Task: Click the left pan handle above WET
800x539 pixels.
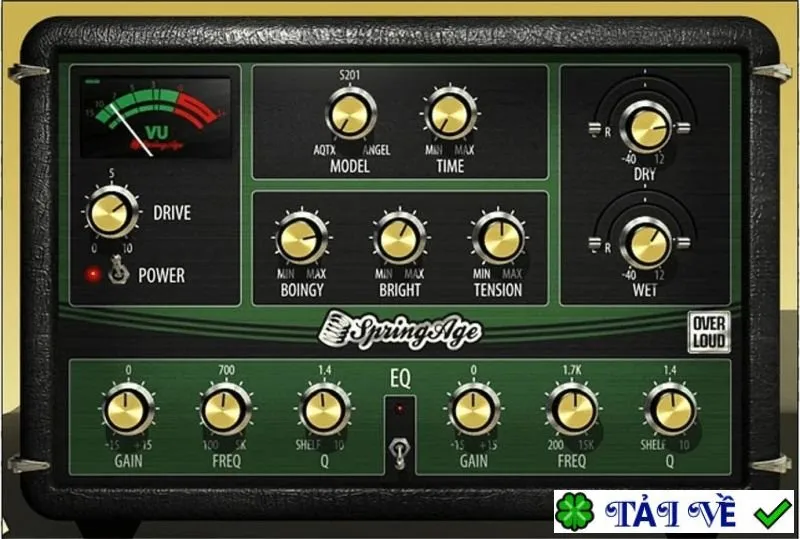Action: coord(595,243)
